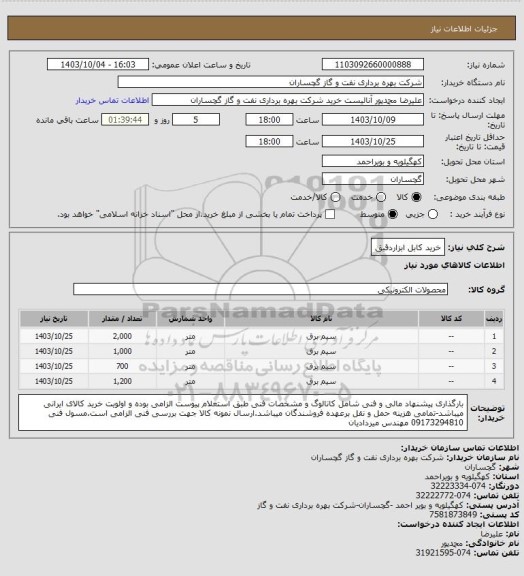Click the نام کالا column header
Image resolution: width=524 pixels, height=576 pixels.
322,319
